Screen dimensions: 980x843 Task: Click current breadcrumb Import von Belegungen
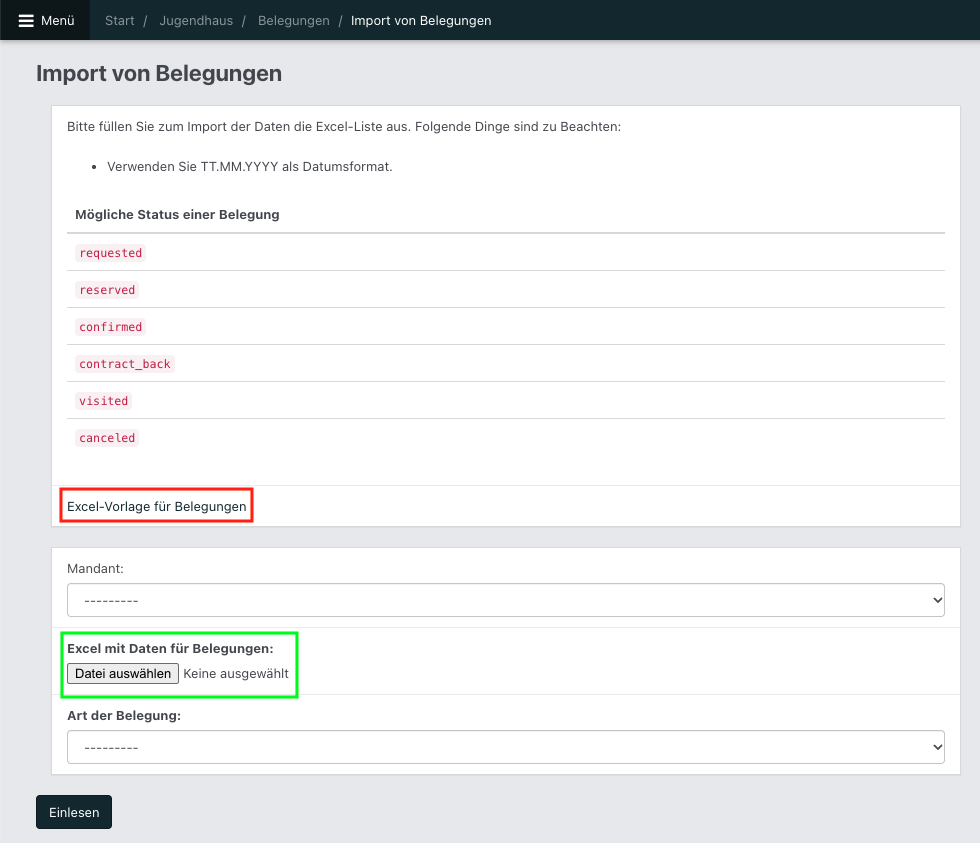(x=421, y=21)
